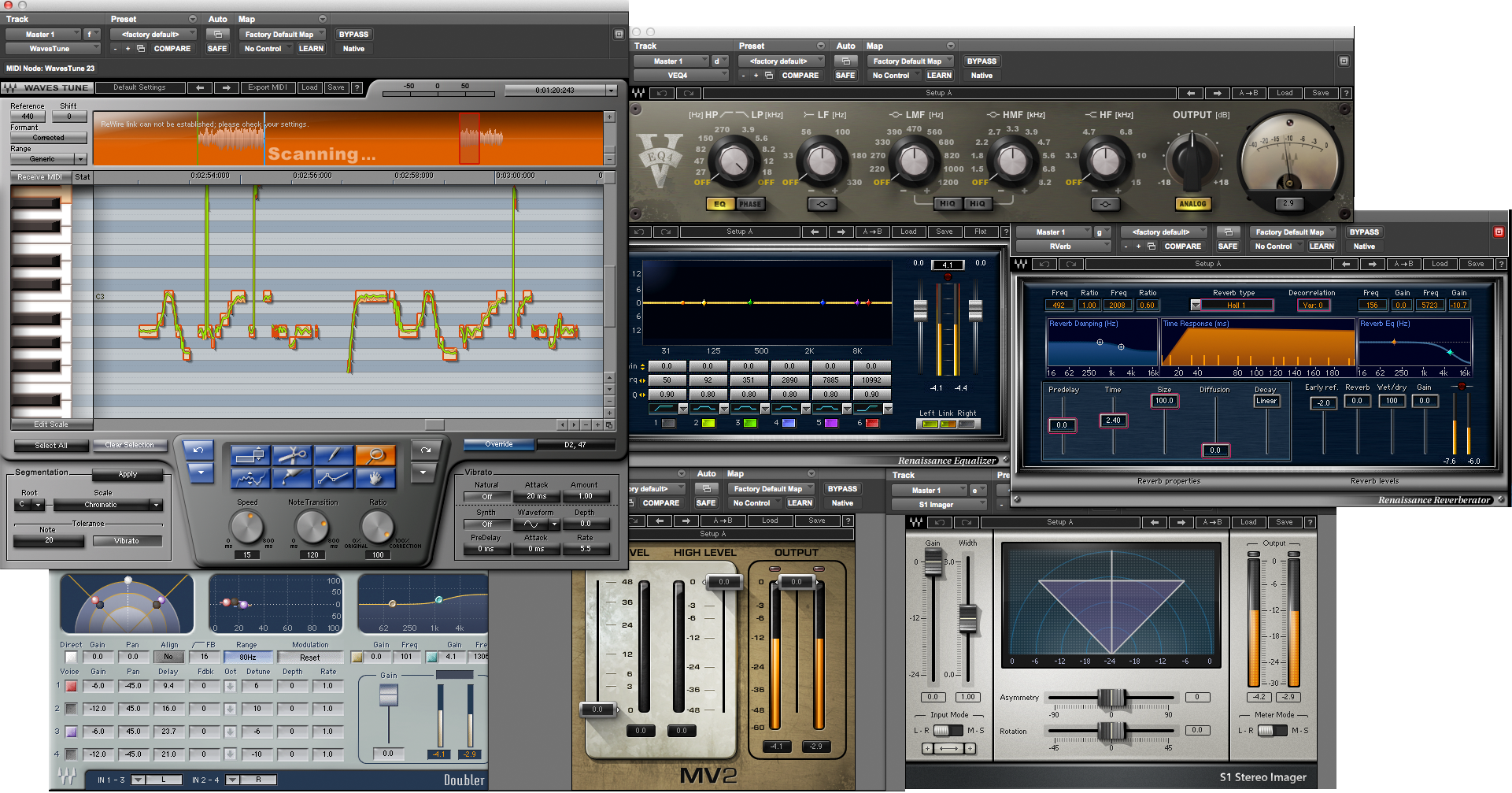
Task: Click the Export MIDI button in WavesTune
Action: point(268,87)
